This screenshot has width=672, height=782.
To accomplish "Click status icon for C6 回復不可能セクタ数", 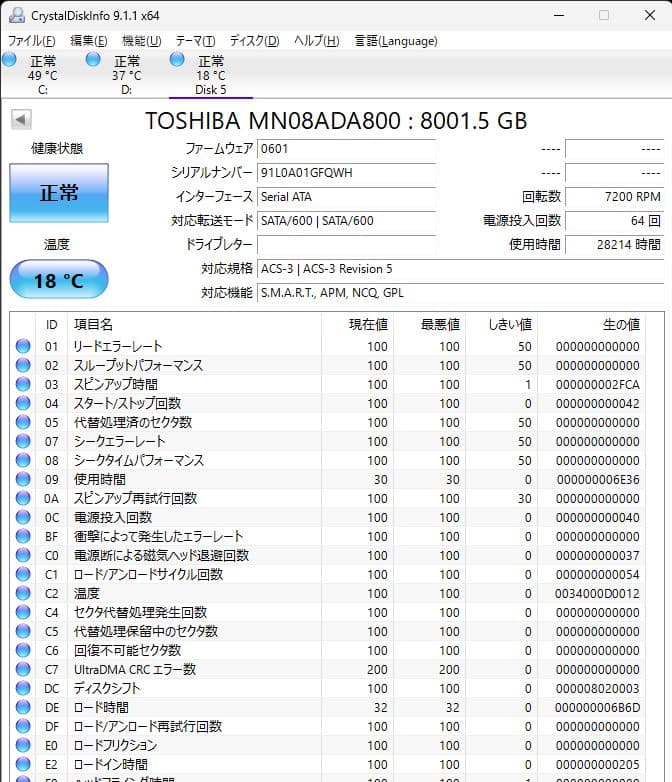I will pyautogui.click(x=23, y=650).
